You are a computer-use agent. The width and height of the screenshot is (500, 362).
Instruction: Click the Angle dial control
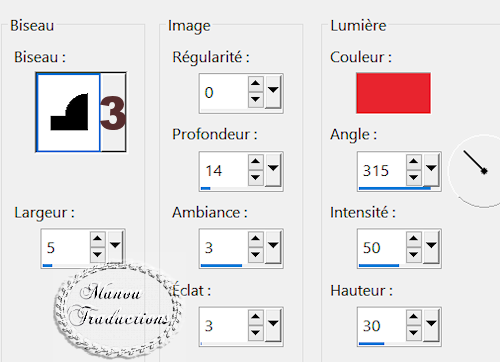point(475,171)
